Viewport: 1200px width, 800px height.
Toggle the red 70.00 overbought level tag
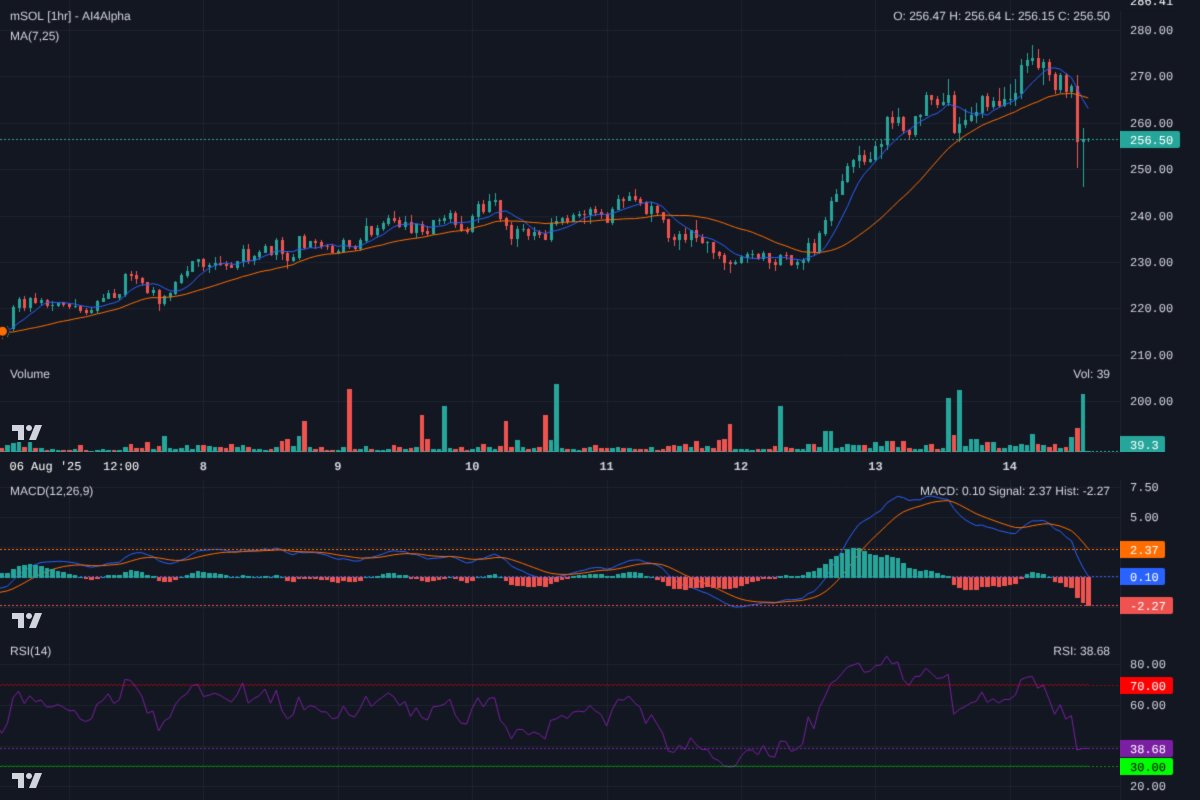click(x=1146, y=686)
